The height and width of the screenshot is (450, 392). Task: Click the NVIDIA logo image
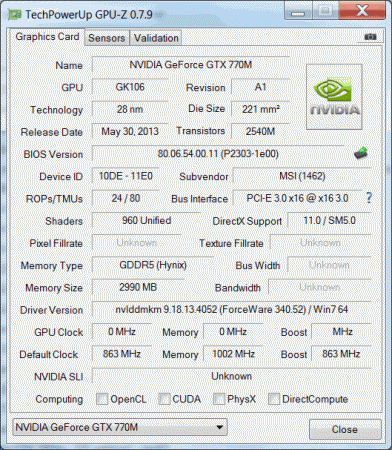334,97
